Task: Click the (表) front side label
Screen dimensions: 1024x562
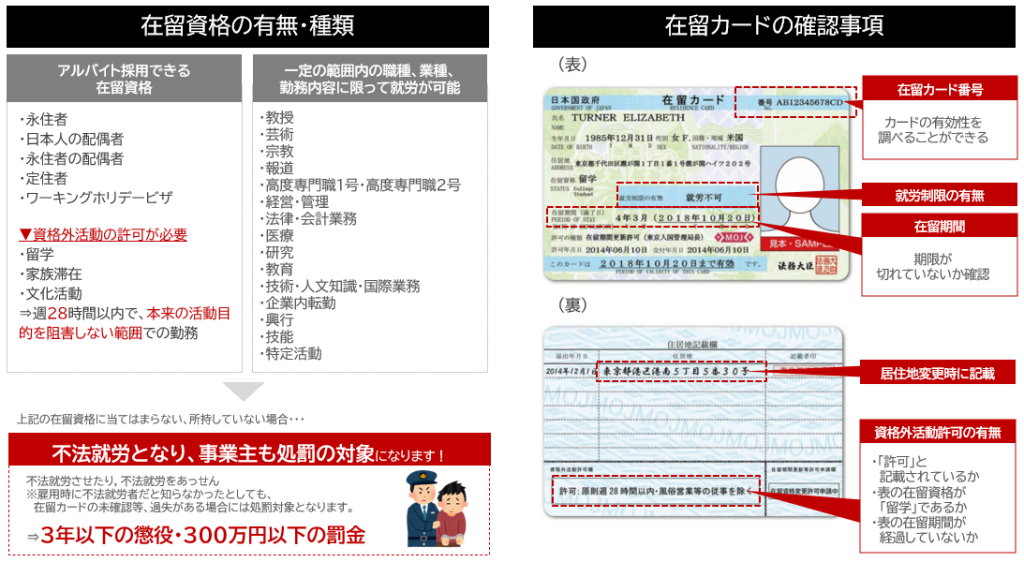Action: point(572,64)
